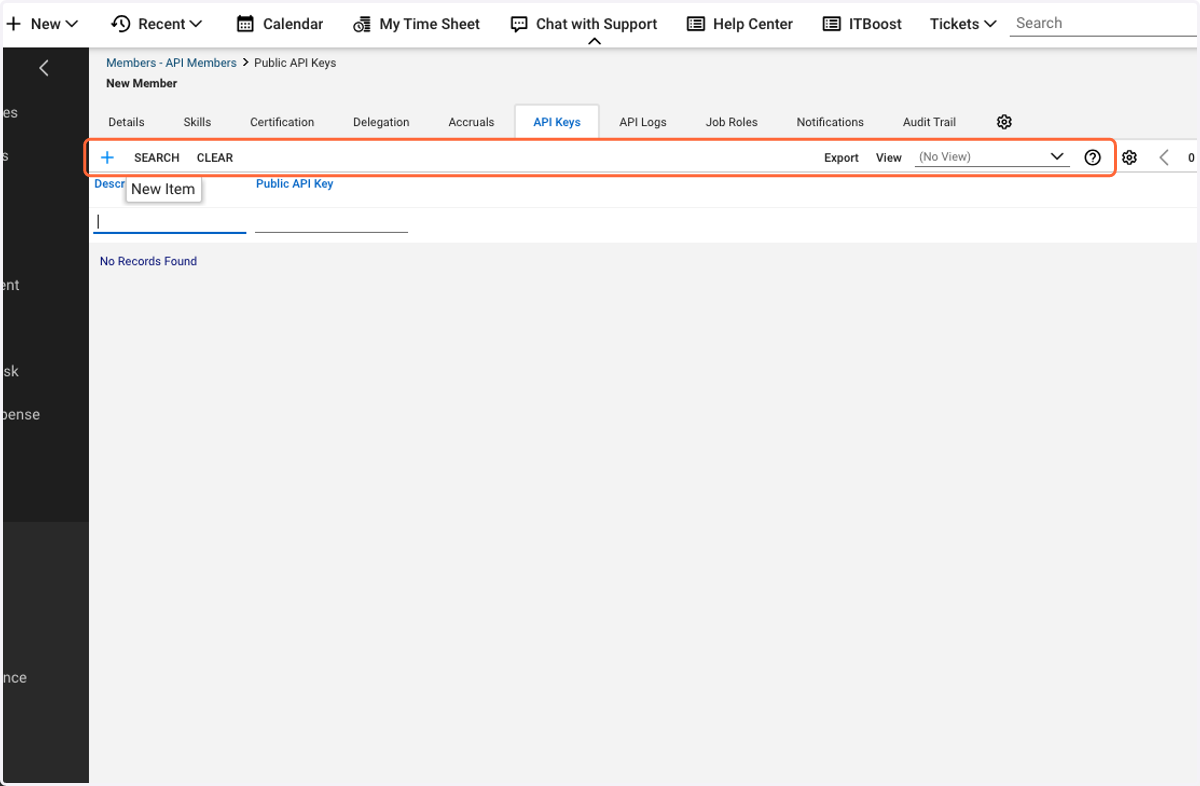Open ITBoost from the top bar

pos(861,24)
